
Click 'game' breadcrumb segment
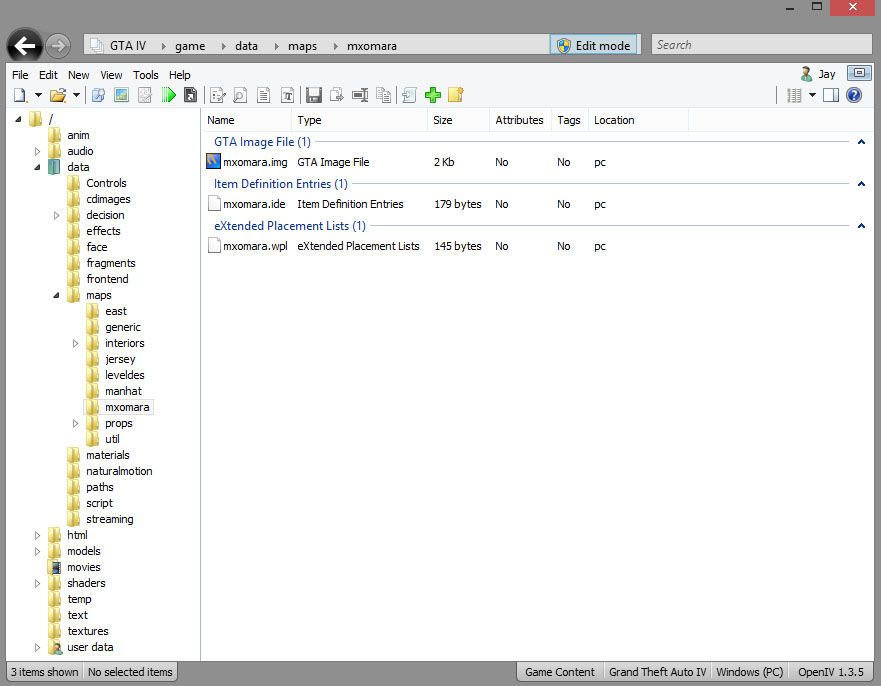(x=190, y=46)
